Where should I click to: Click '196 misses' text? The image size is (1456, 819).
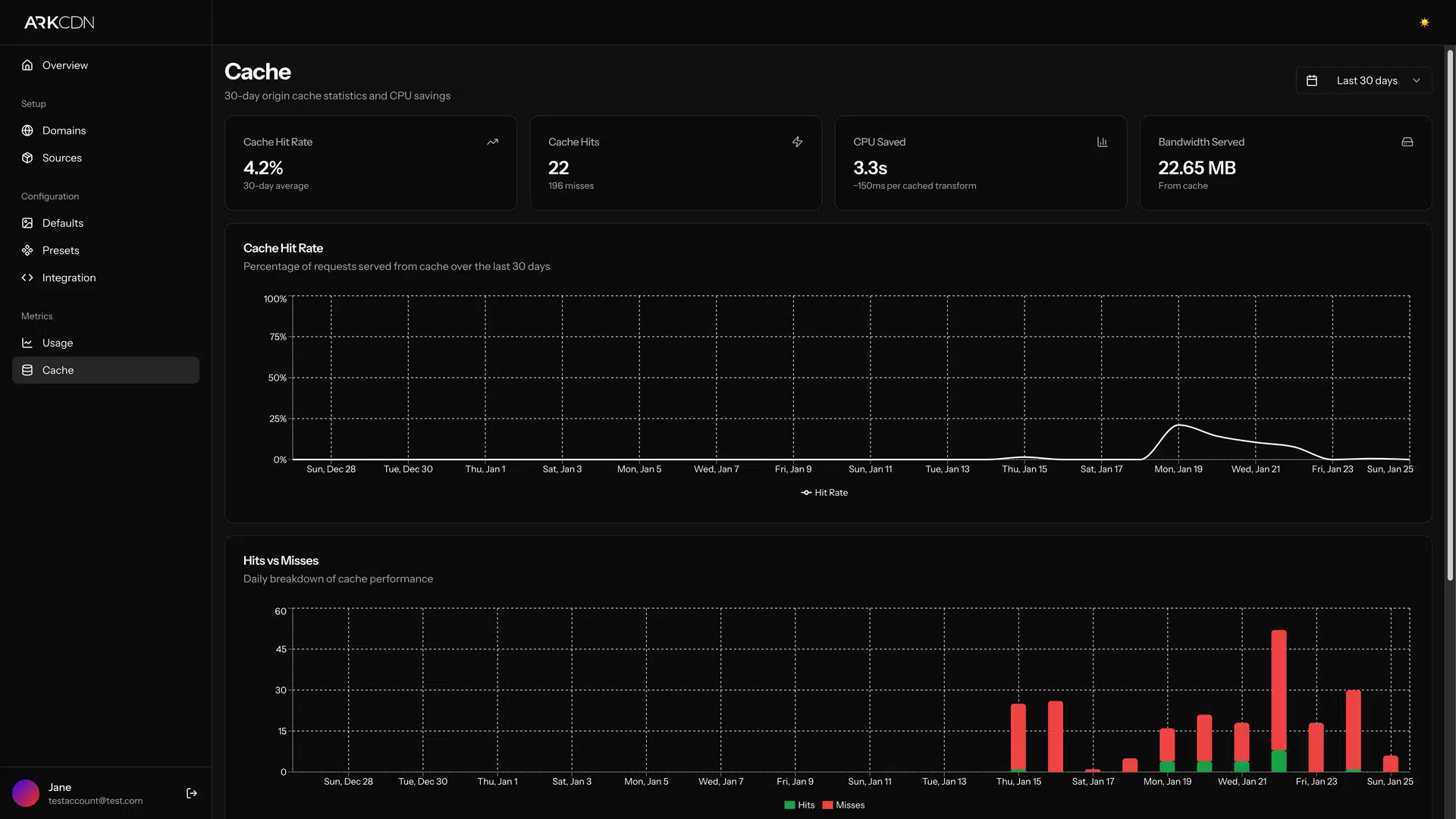[571, 186]
